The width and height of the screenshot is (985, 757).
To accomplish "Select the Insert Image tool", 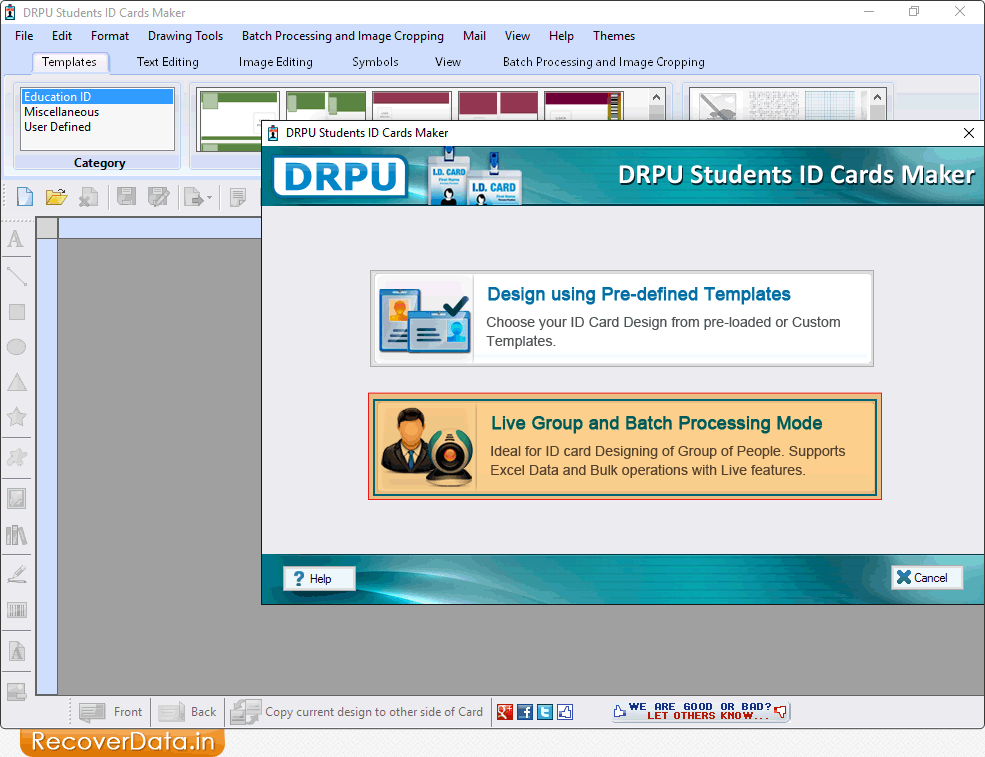I will tap(16, 499).
